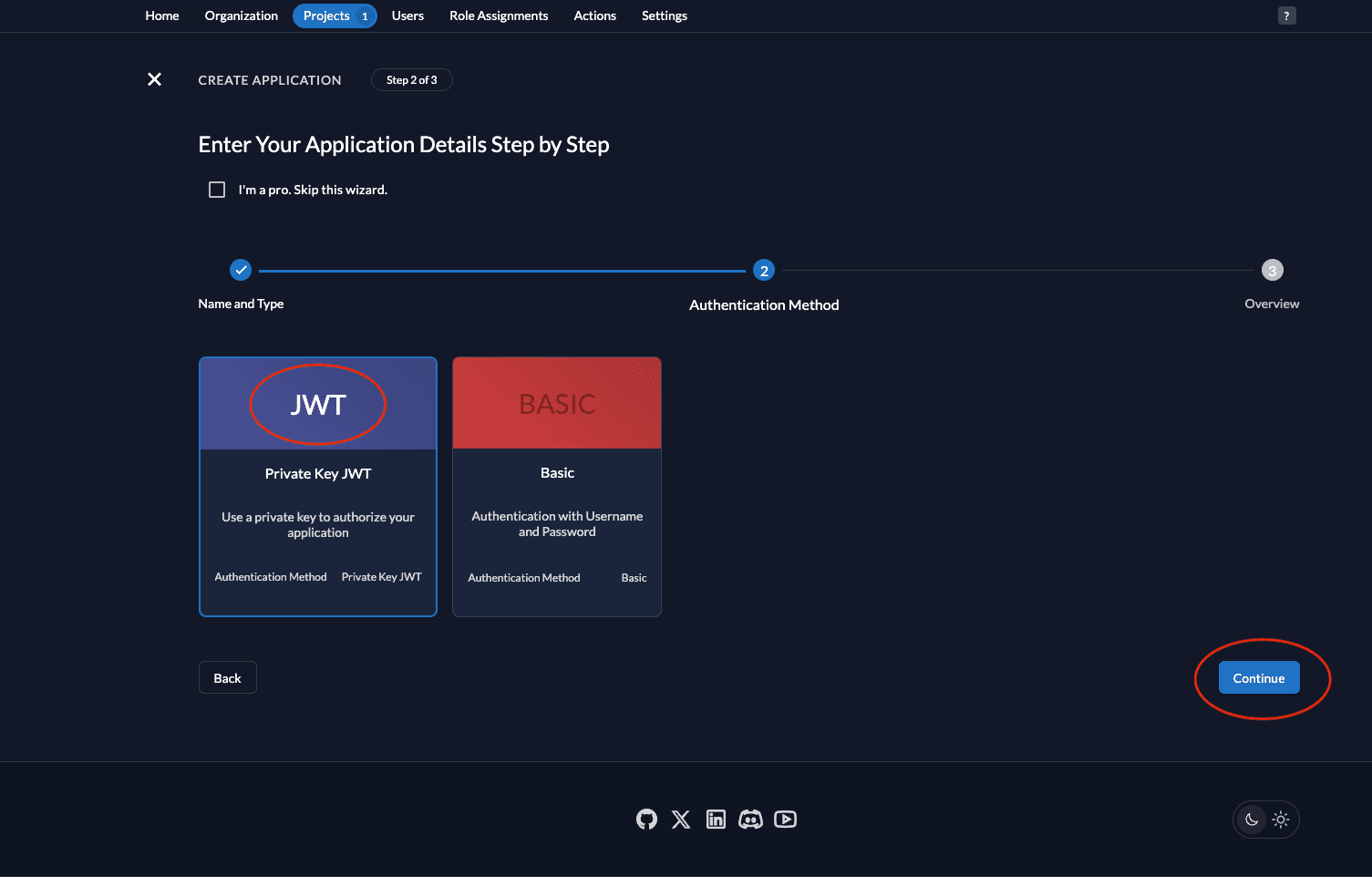
Task: Jump to completed Name and Type step
Action: click(241, 270)
